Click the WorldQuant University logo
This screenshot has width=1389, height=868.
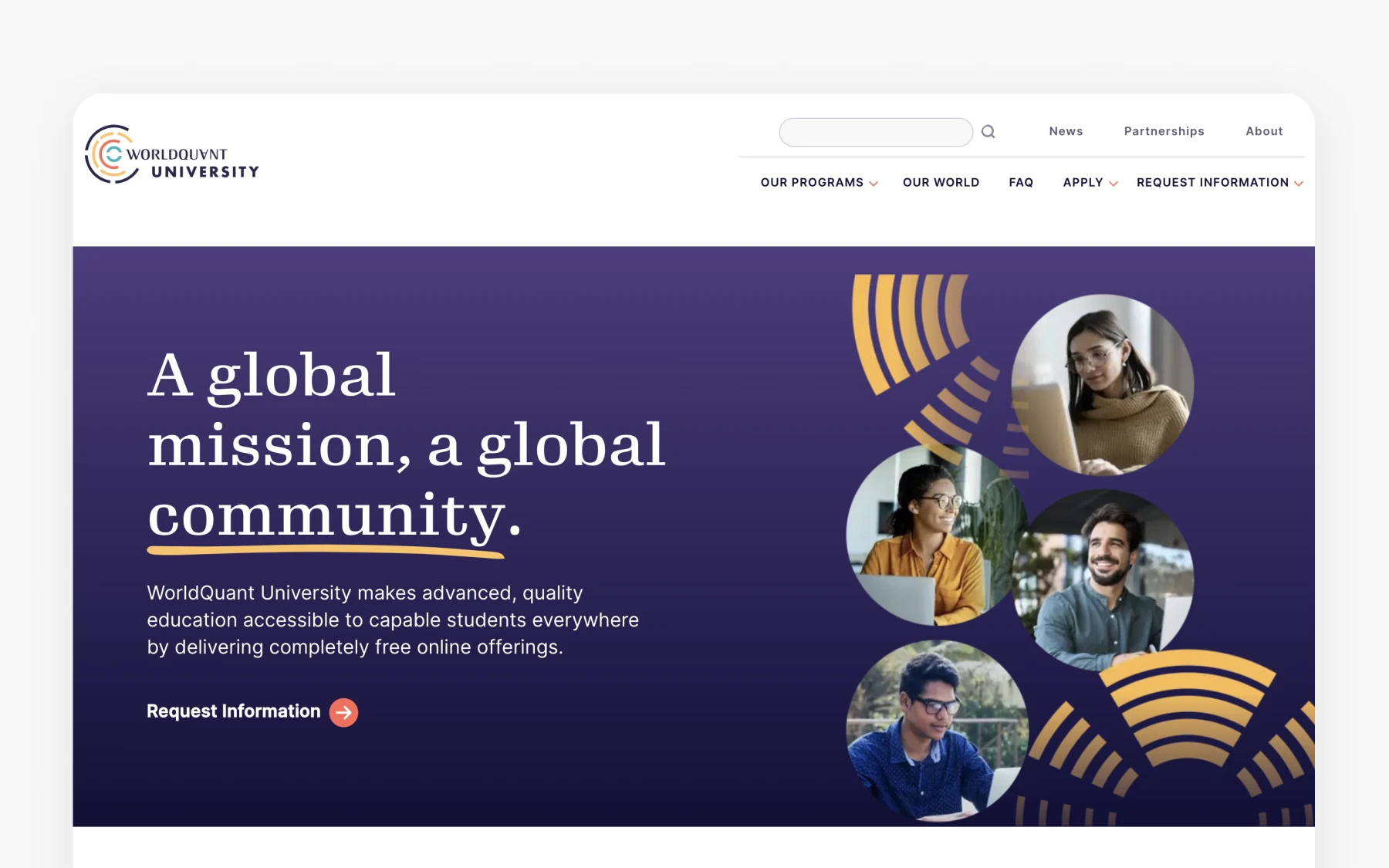(172, 154)
